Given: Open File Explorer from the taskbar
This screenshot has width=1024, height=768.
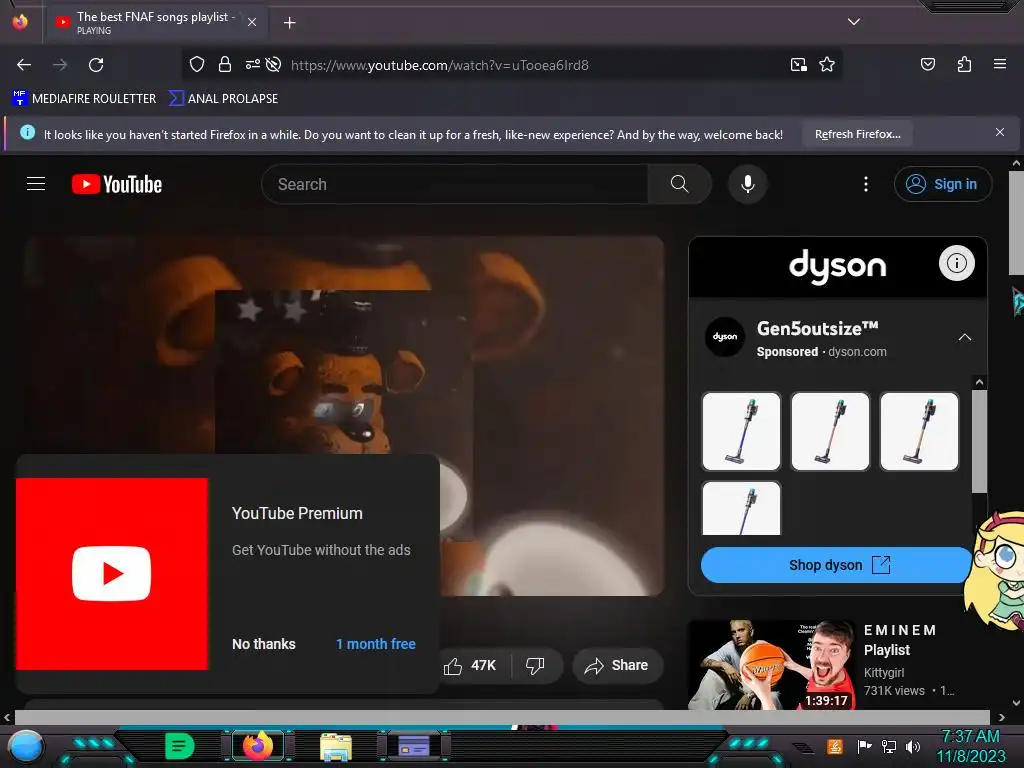Looking at the screenshot, I should click(336, 746).
